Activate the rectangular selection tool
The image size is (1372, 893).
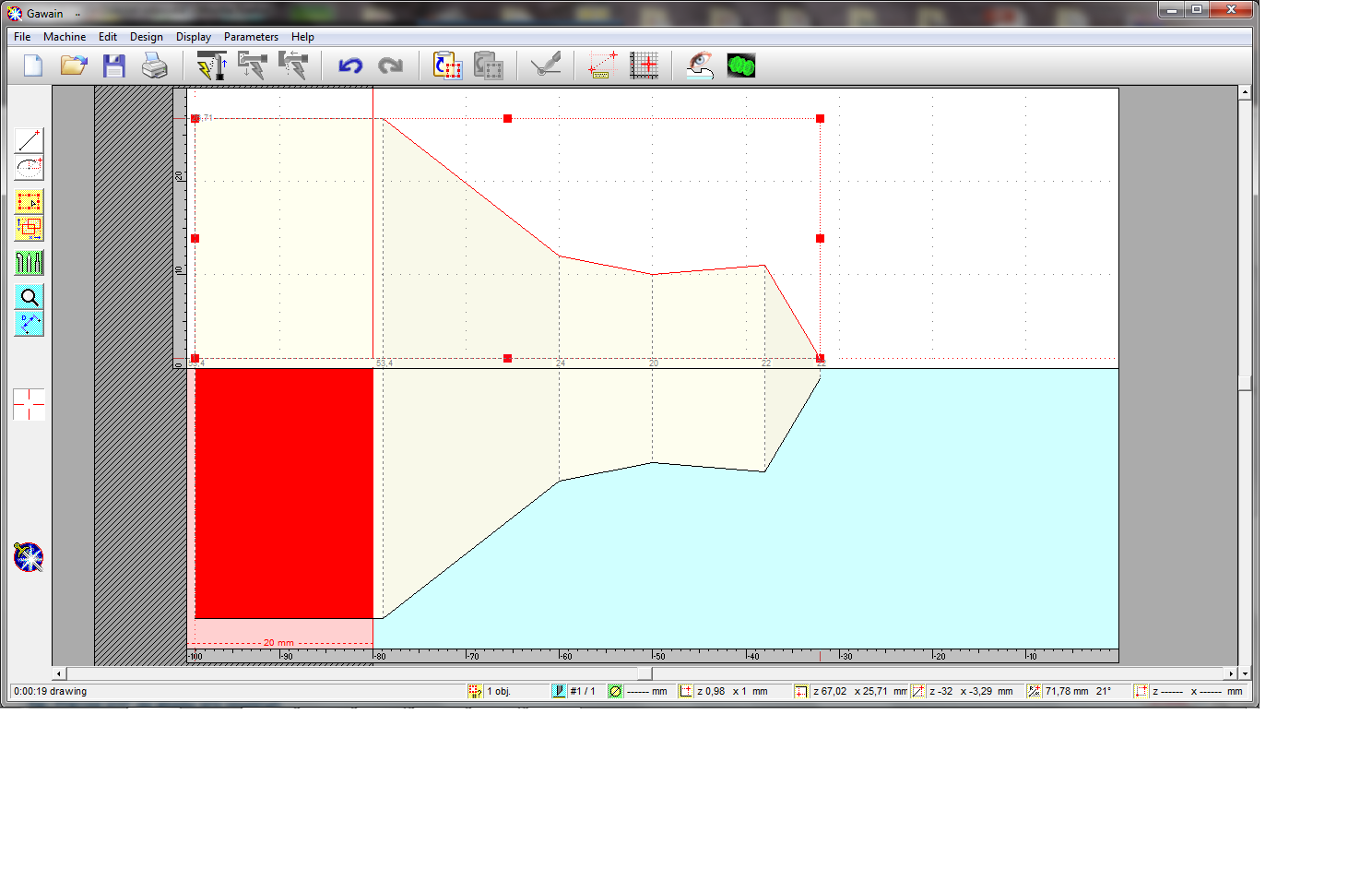click(29, 202)
